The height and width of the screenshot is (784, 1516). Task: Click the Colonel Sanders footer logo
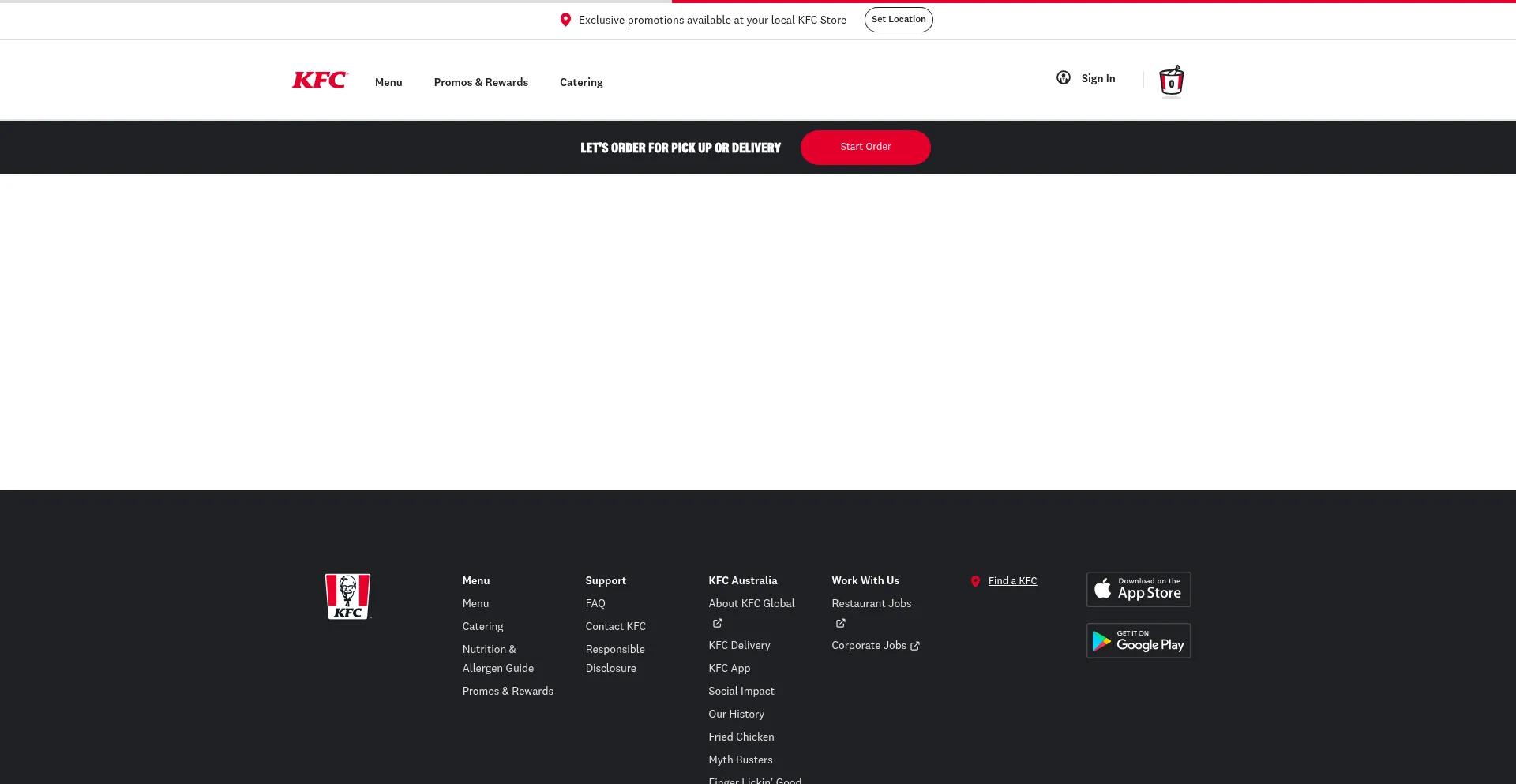[x=347, y=596]
